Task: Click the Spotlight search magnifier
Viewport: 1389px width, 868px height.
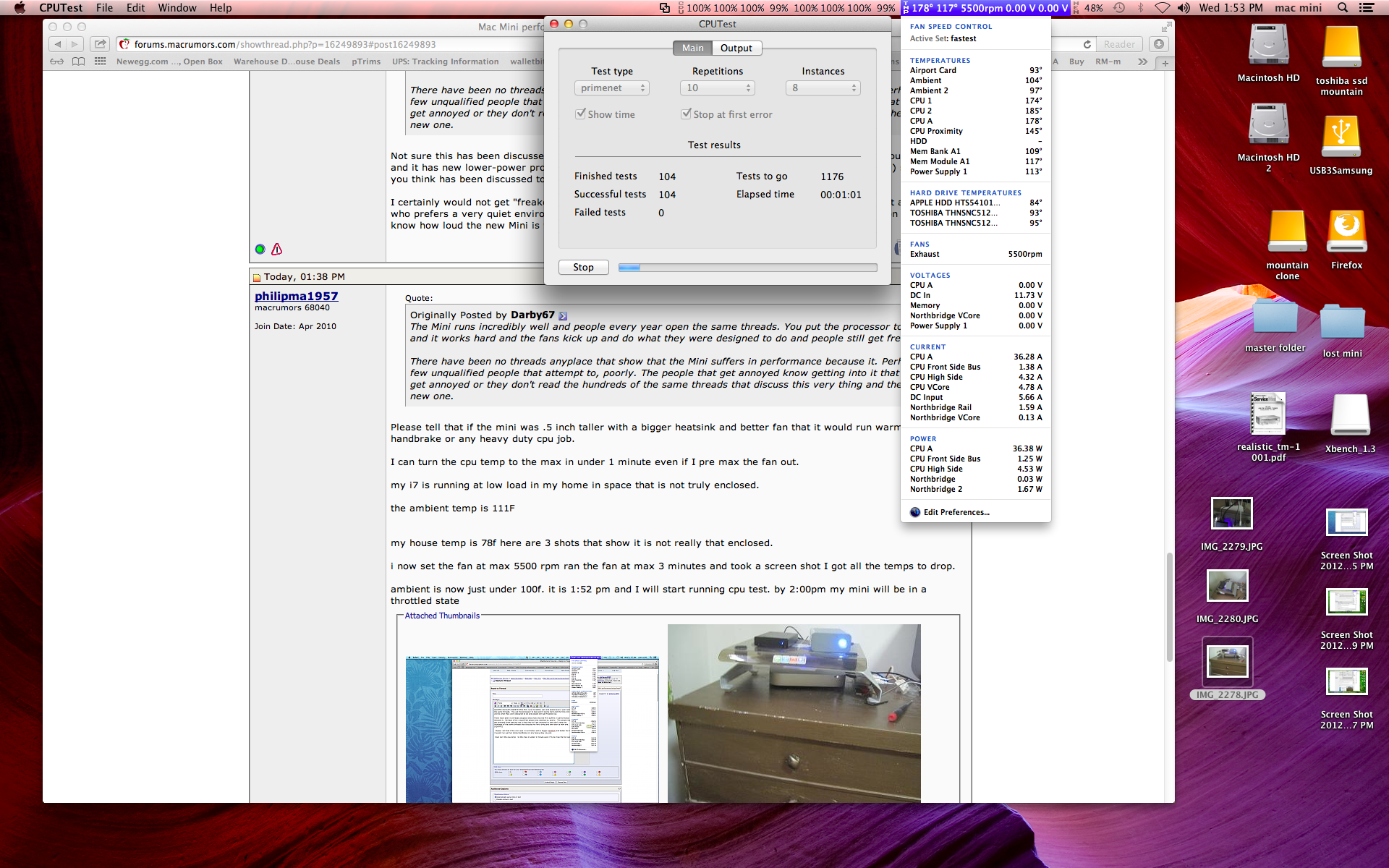Action: [1342, 8]
